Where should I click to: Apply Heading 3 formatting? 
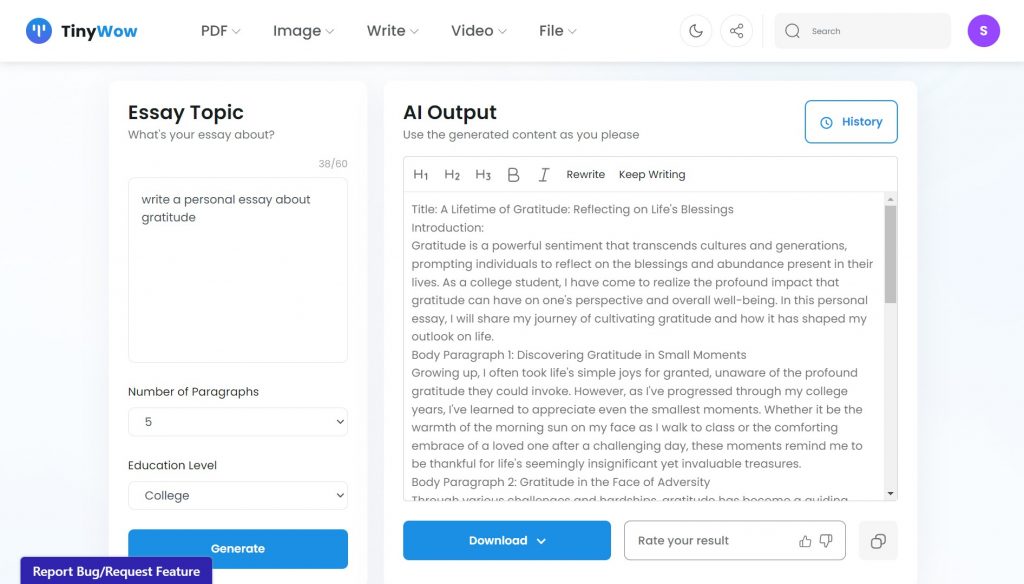[483, 175]
